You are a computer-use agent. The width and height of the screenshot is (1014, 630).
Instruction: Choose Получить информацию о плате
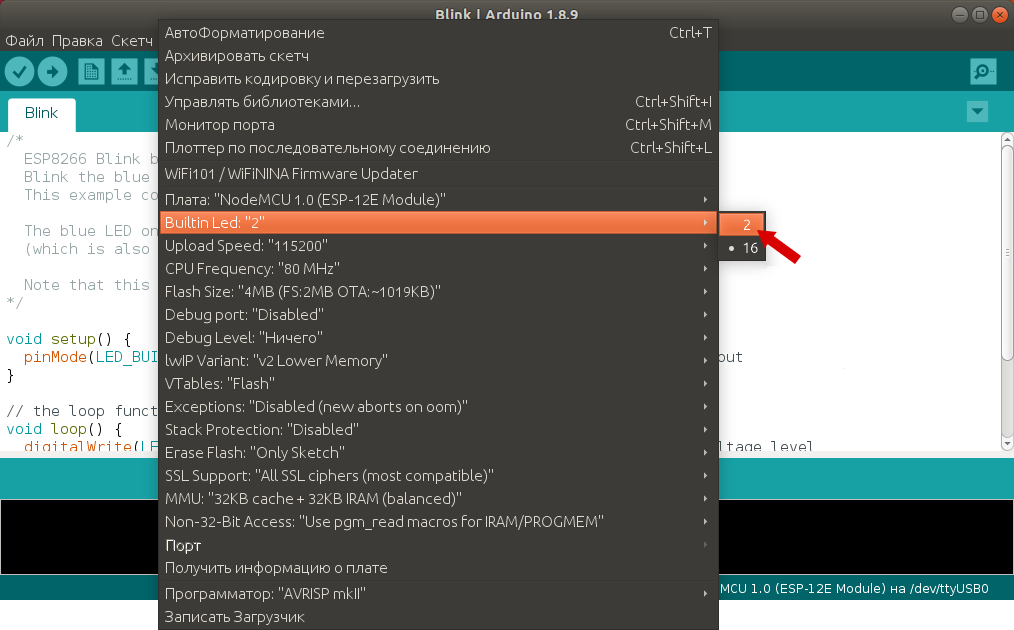(x=438, y=568)
